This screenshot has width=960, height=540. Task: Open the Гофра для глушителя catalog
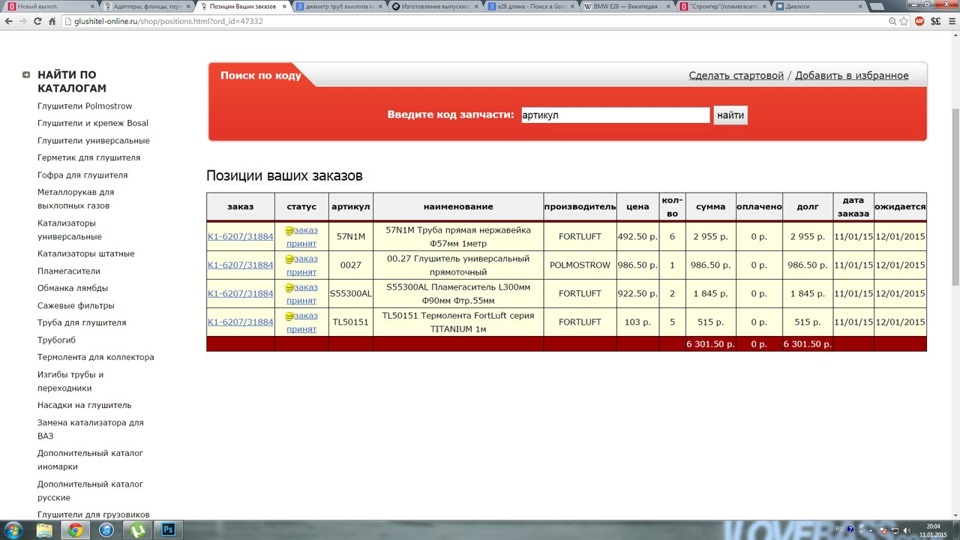(x=82, y=174)
